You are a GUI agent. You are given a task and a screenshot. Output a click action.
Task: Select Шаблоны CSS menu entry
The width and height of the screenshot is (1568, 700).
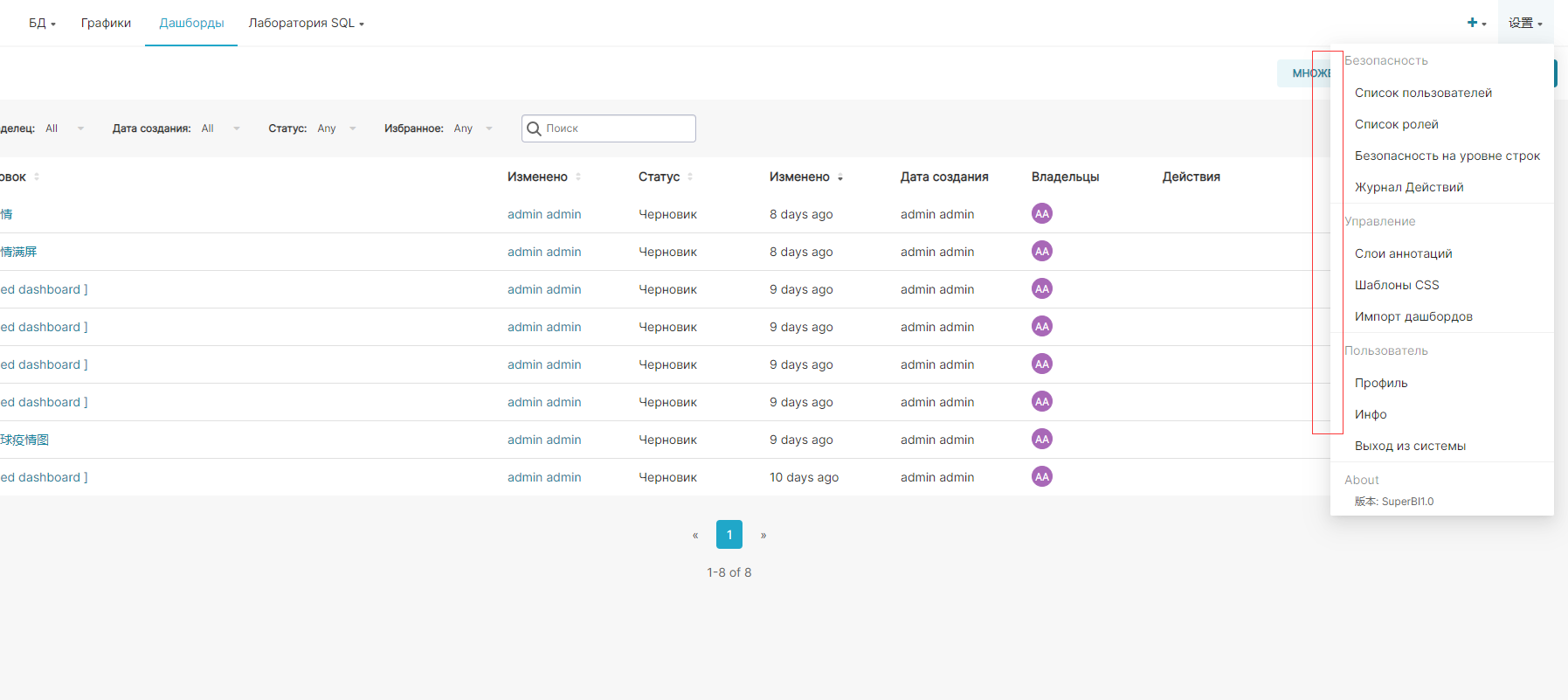[x=1397, y=285]
